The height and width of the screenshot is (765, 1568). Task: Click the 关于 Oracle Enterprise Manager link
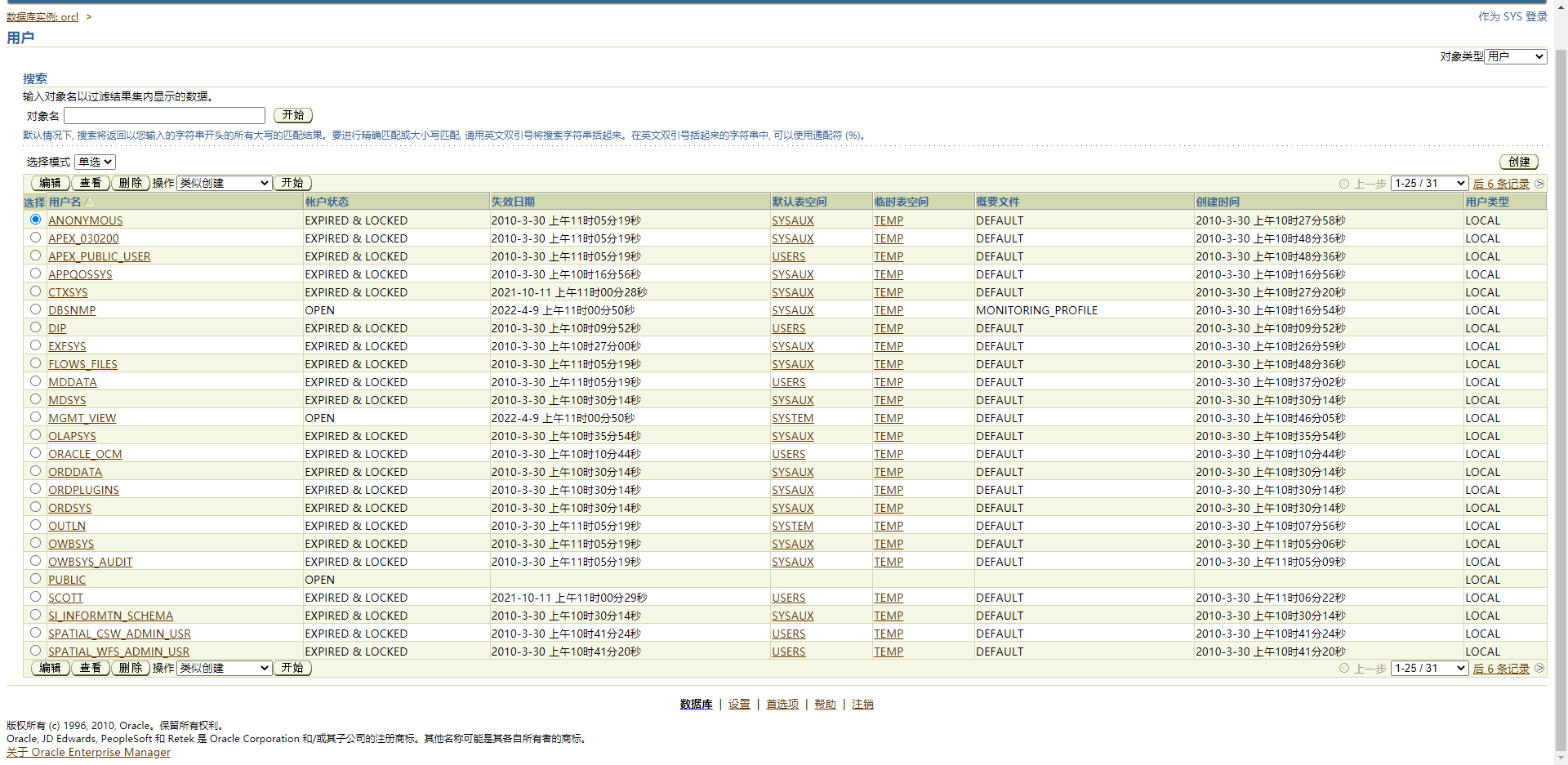pyautogui.click(x=89, y=752)
